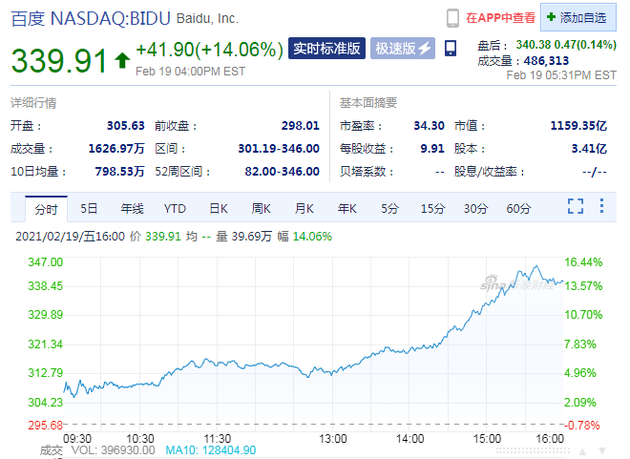Click the change value +41.90(+14.06%)

209,50
